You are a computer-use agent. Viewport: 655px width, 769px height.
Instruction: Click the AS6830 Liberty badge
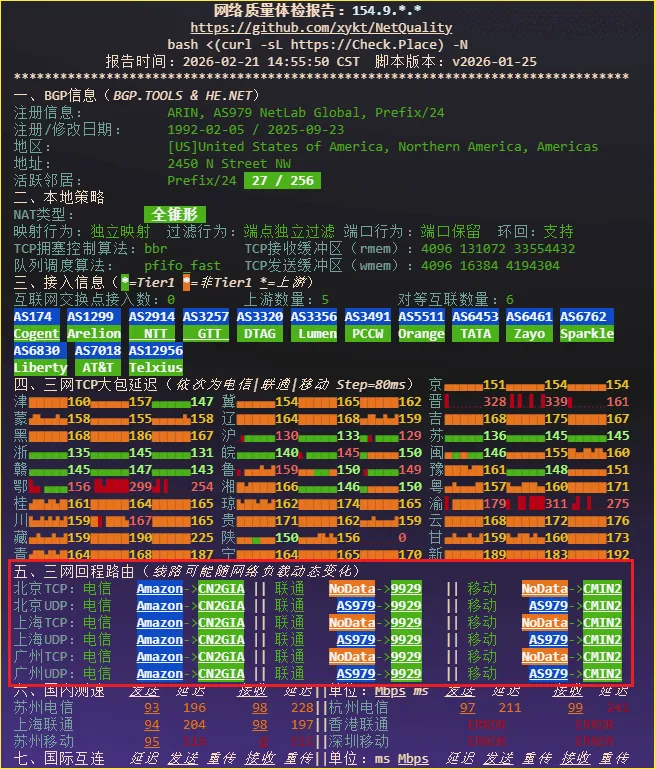41,359
